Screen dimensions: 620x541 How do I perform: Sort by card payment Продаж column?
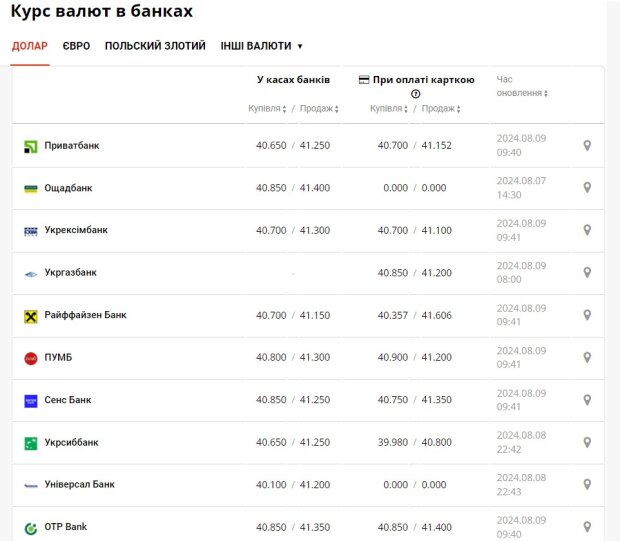pyautogui.click(x=441, y=109)
